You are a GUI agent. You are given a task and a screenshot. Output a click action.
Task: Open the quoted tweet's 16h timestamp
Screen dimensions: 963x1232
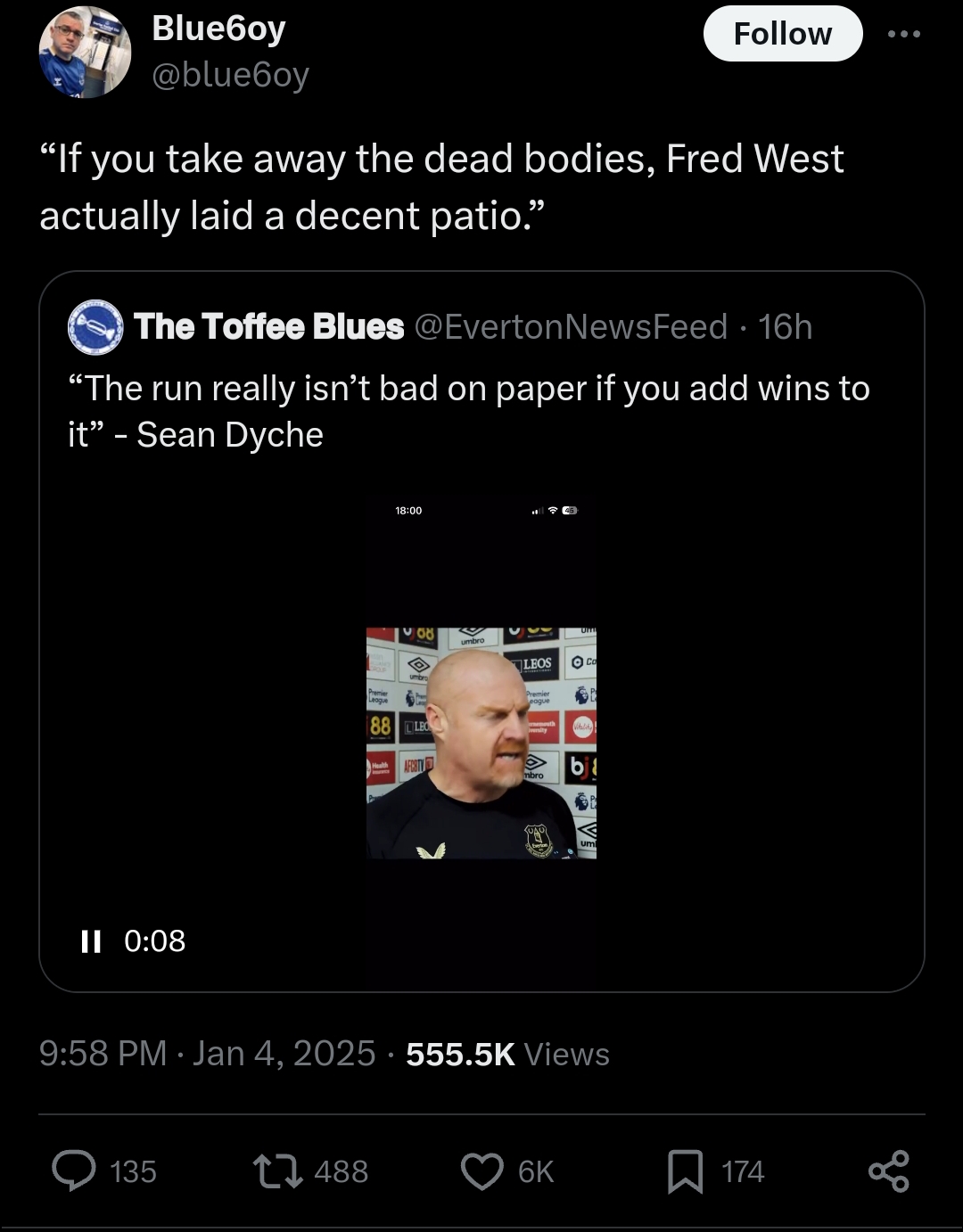(x=786, y=327)
